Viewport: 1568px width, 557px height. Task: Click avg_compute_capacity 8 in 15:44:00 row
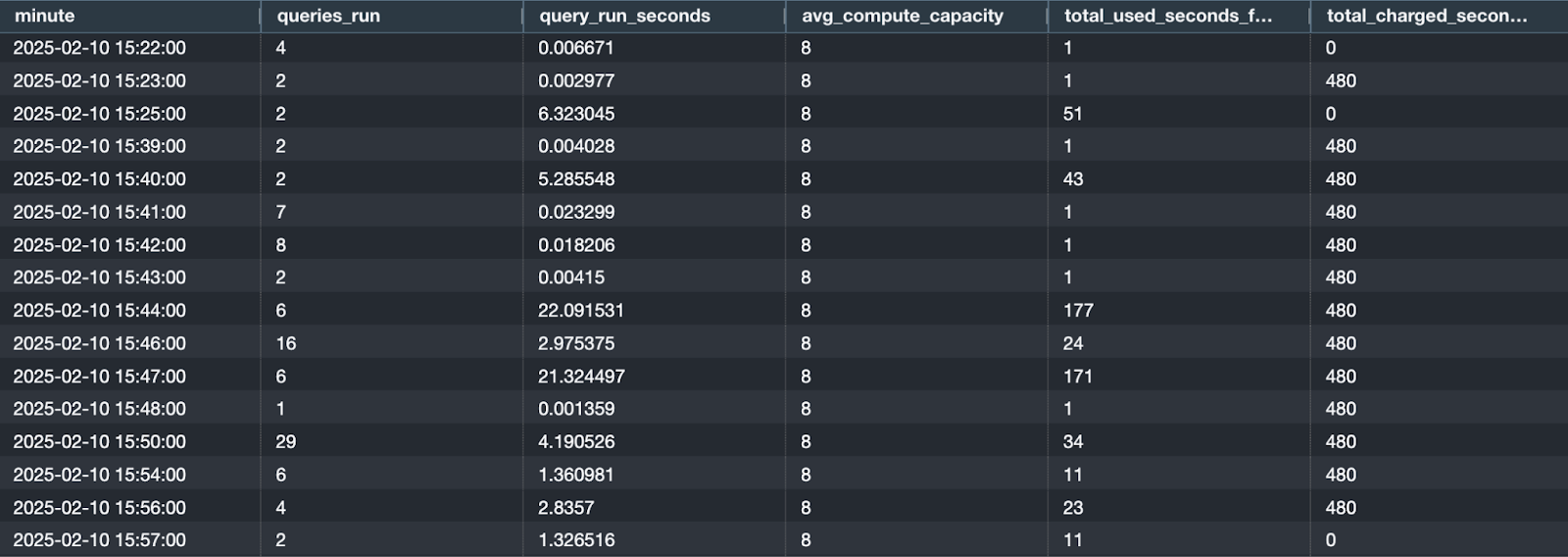coord(806,311)
